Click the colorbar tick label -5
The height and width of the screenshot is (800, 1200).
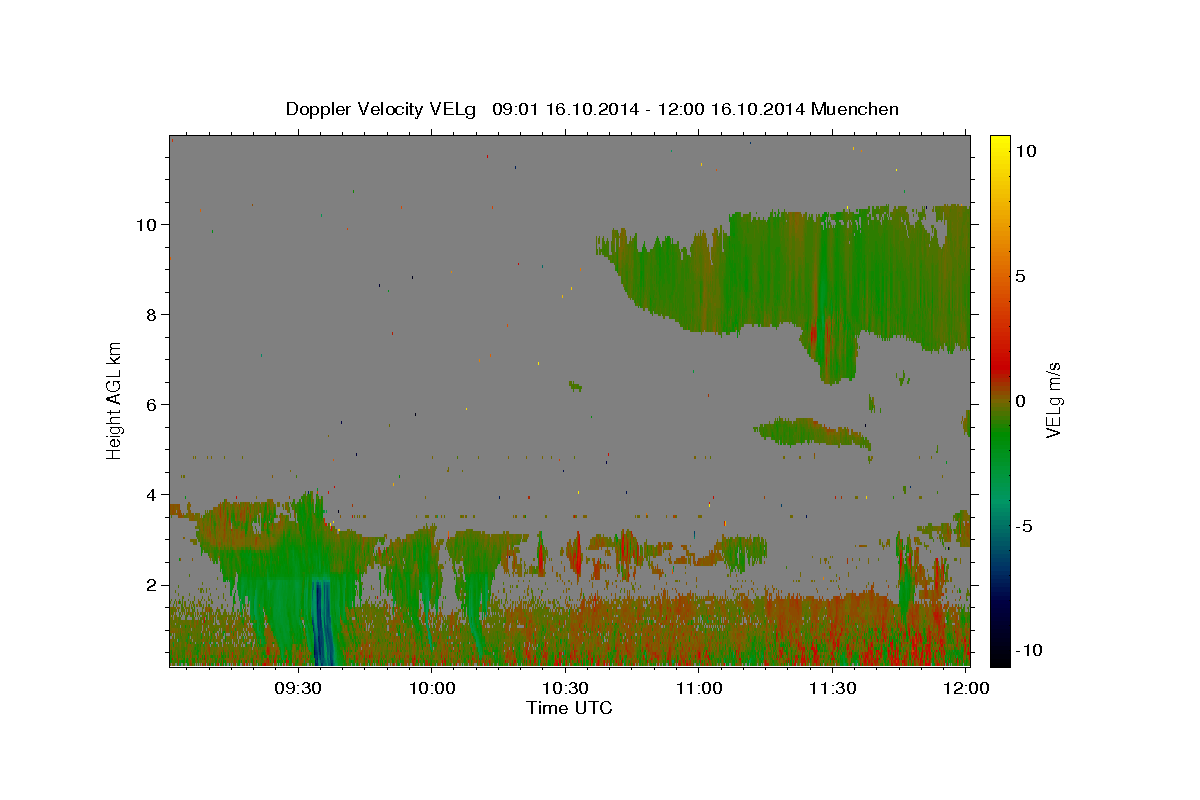(x=1024, y=526)
